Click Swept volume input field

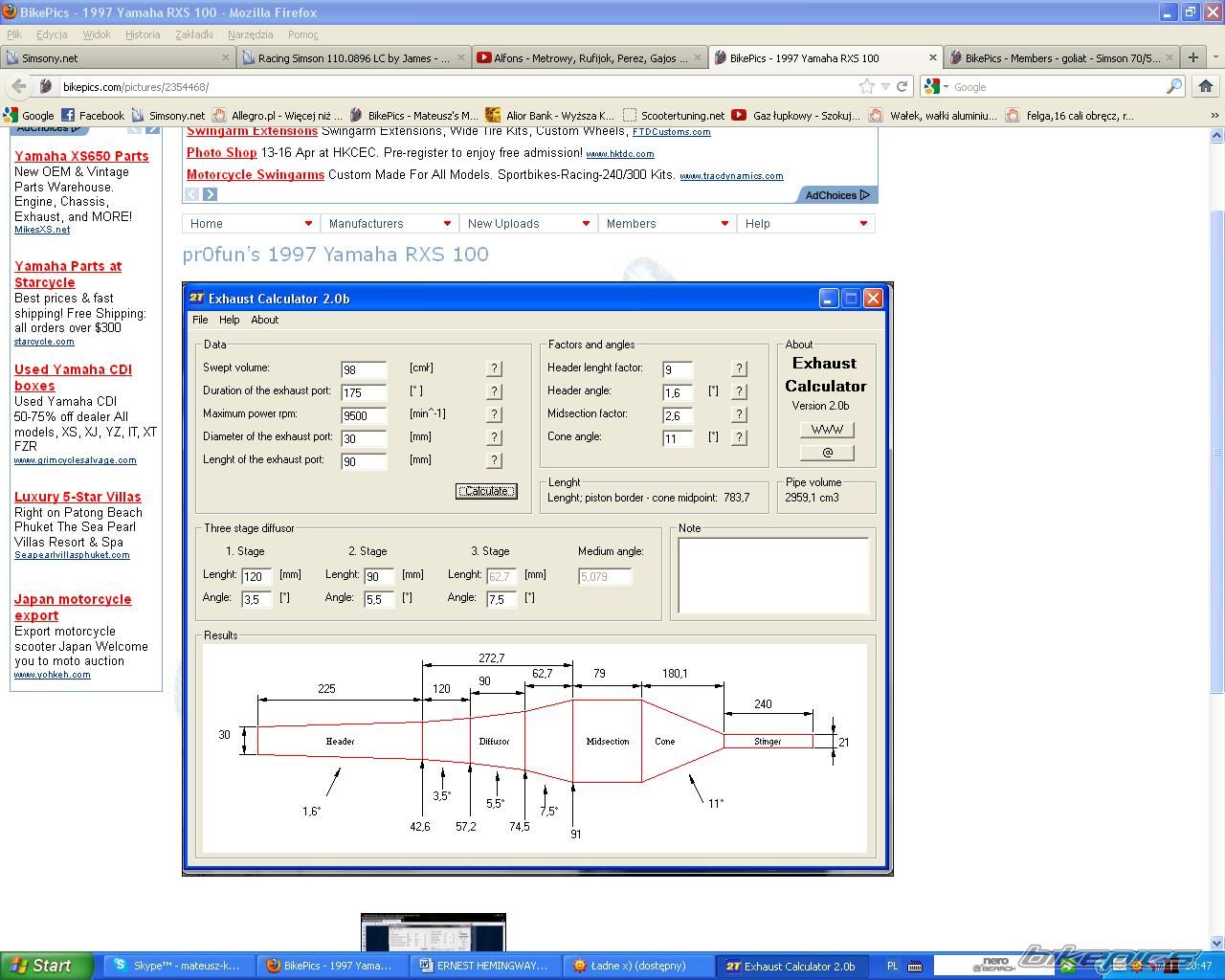[x=364, y=369]
